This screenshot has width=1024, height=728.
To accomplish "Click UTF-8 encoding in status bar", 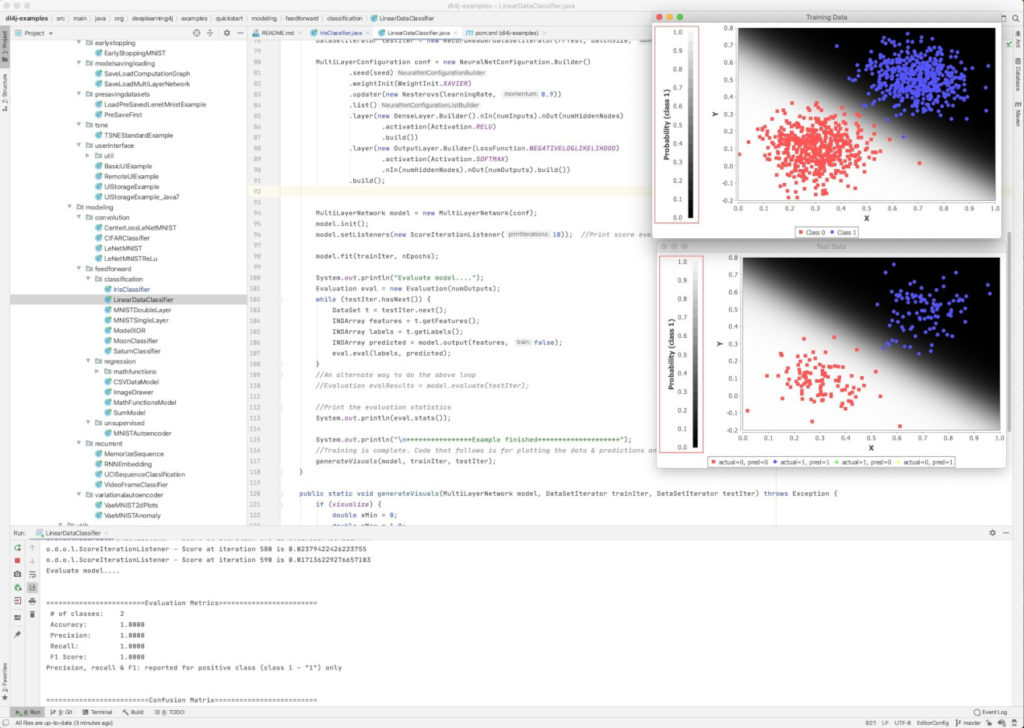I will 903,723.
